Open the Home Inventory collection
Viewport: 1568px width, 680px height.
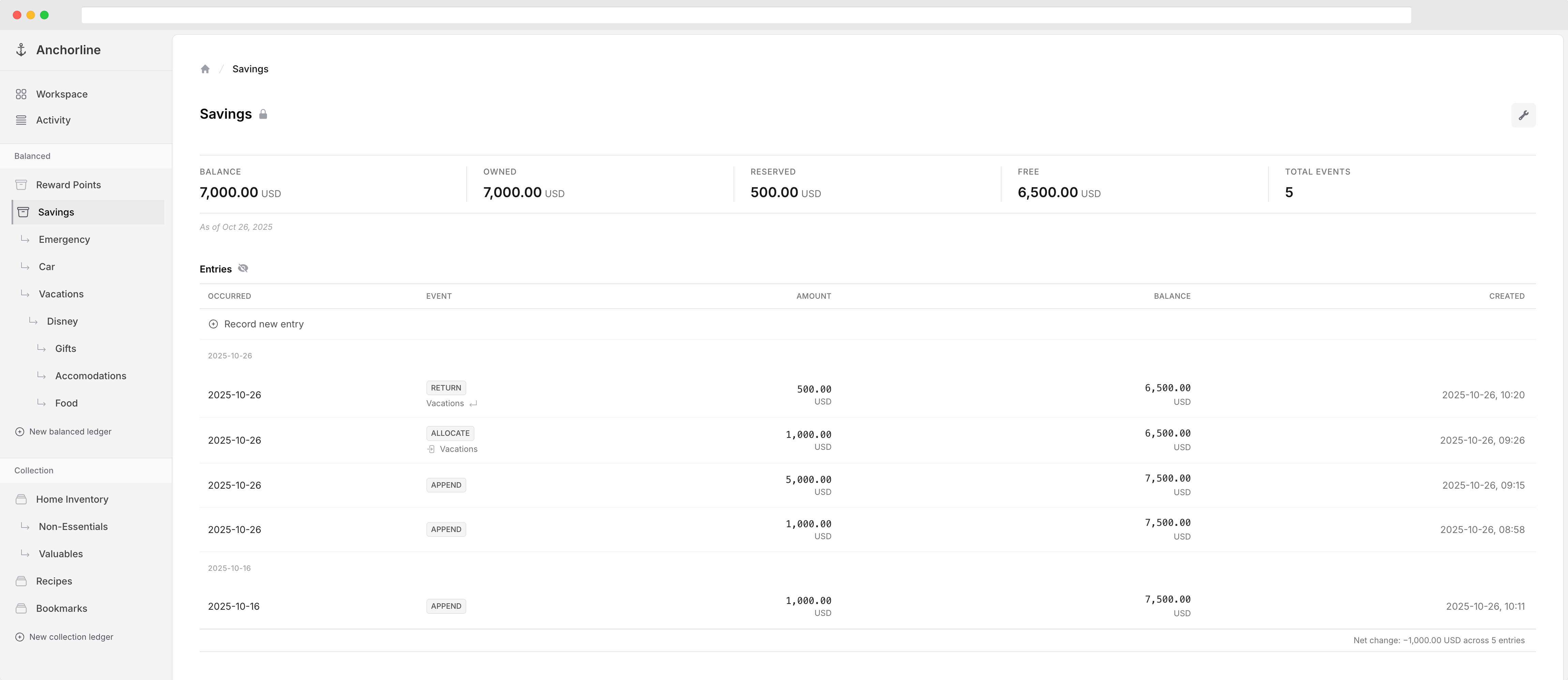click(72, 499)
